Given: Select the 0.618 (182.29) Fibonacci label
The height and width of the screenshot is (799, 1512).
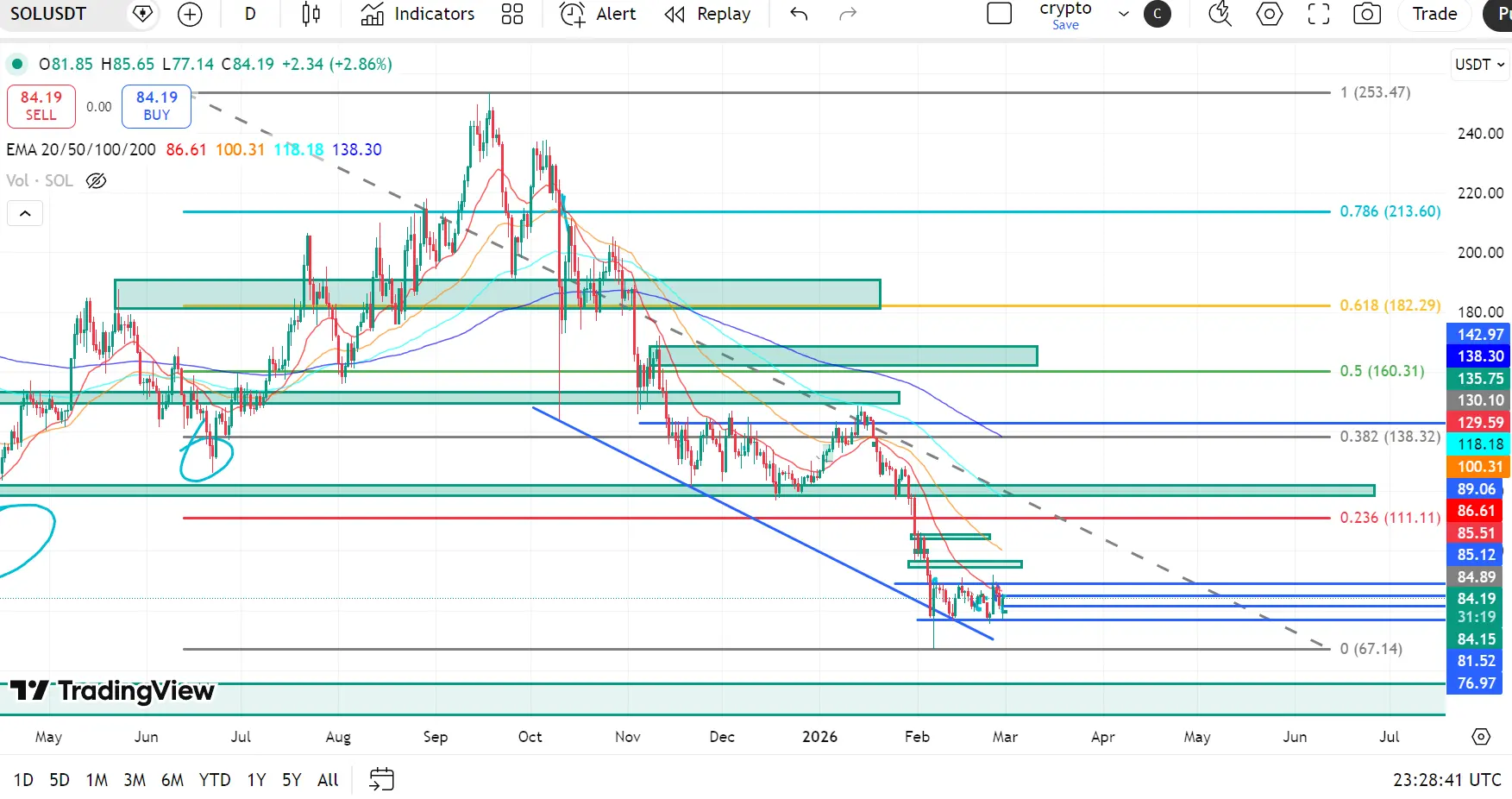Looking at the screenshot, I should [1390, 305].
